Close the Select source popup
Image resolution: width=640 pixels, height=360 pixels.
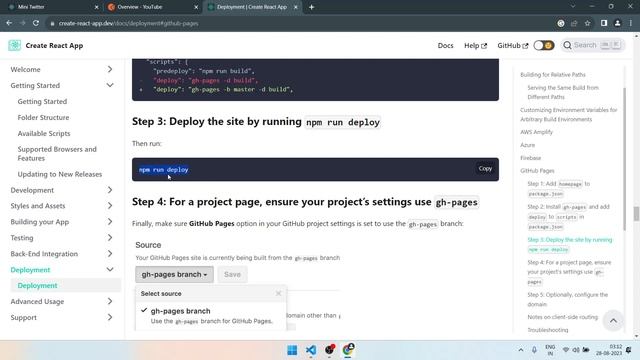coord(278,293)
